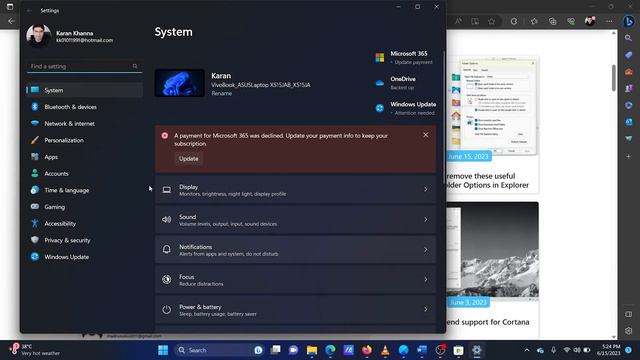This screenshot has width=640, height=360.
Task: Expand the Power & battery row
Action: click(x=296, y=310)
